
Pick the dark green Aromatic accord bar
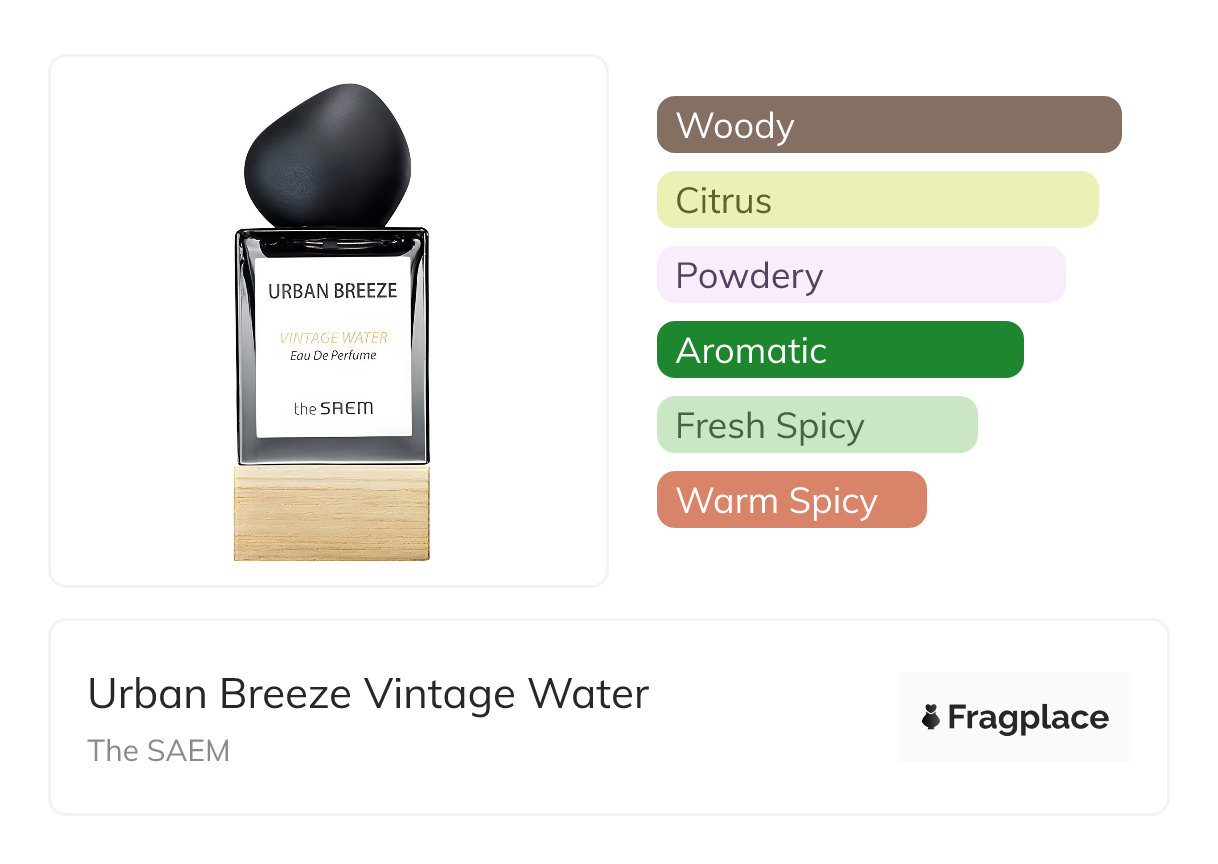(839, 350)
